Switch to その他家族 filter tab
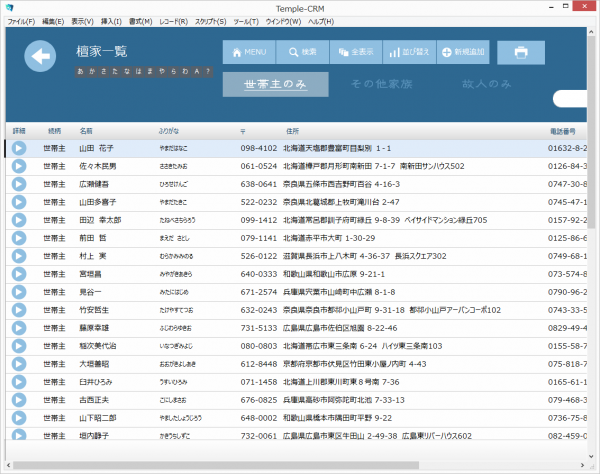 382,84
